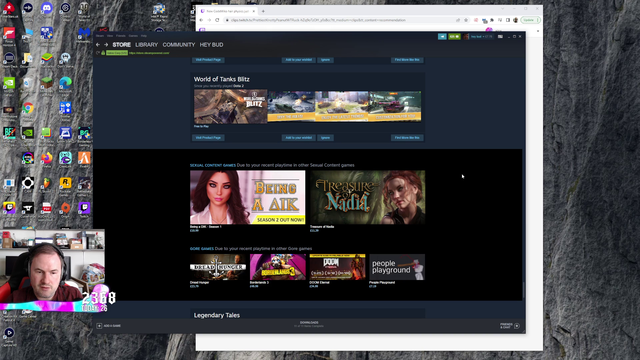Viewport: 640px width, 360px height.
Task: Open the Rockstar Games Launcher shortcut
Action: 65,182
